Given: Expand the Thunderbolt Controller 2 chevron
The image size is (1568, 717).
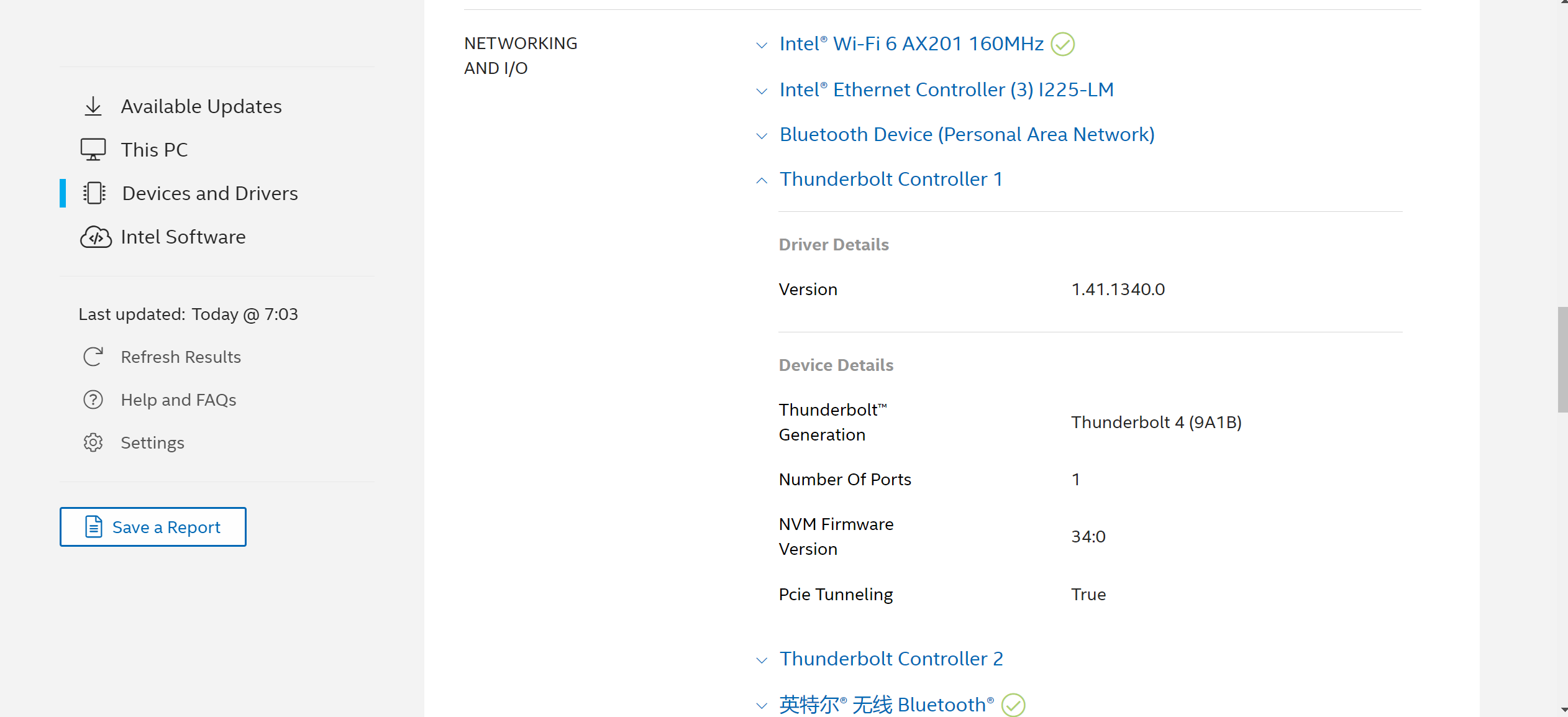Looking at the screenshot, I should [762, 660].
